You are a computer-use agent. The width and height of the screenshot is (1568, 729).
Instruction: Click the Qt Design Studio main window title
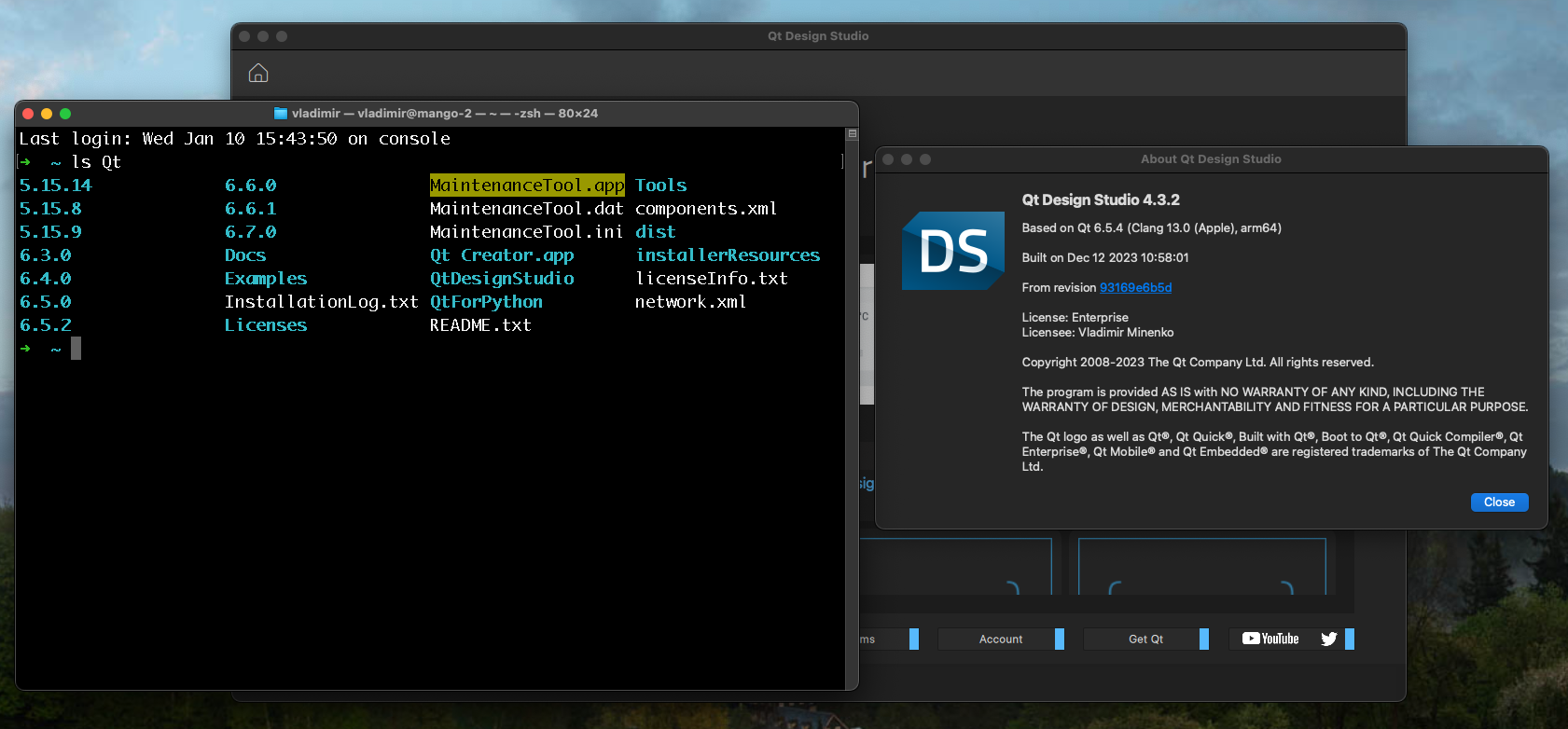click(818, 36)
